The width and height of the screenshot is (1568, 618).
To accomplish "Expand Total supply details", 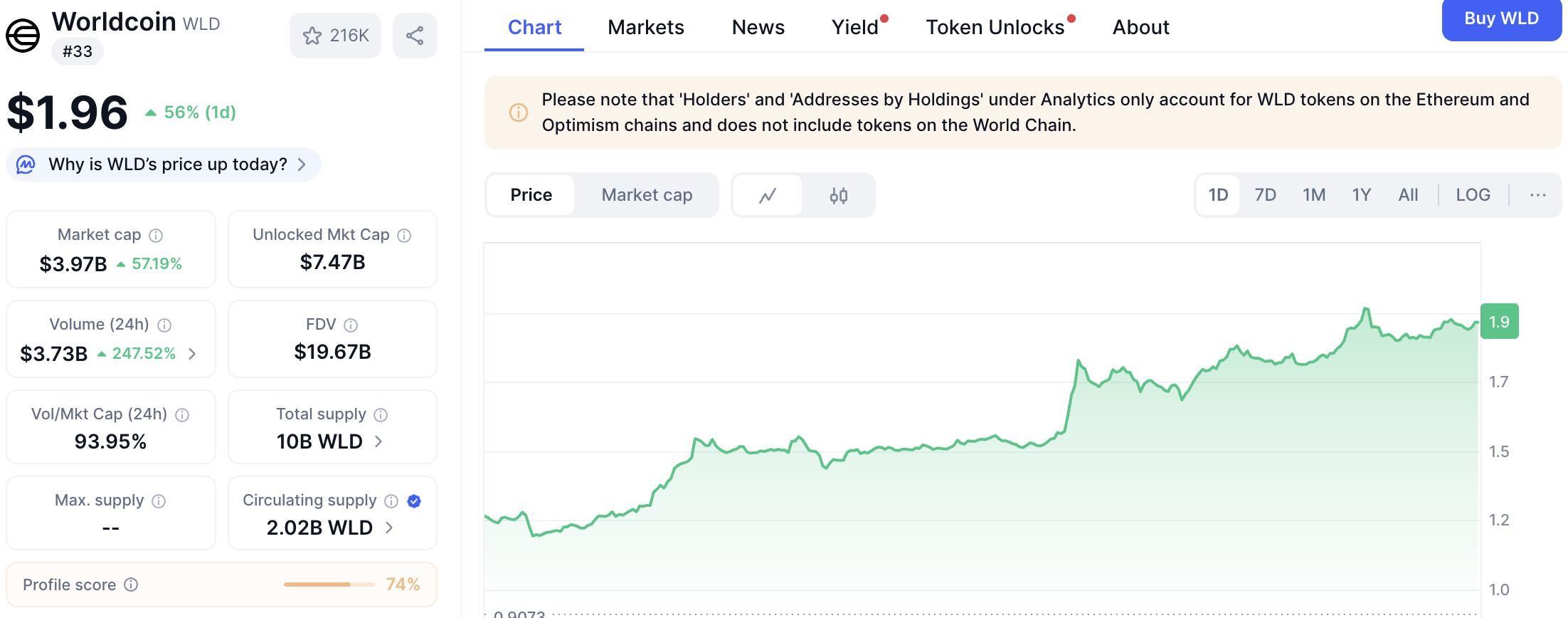I will click(x=379, y=442).
